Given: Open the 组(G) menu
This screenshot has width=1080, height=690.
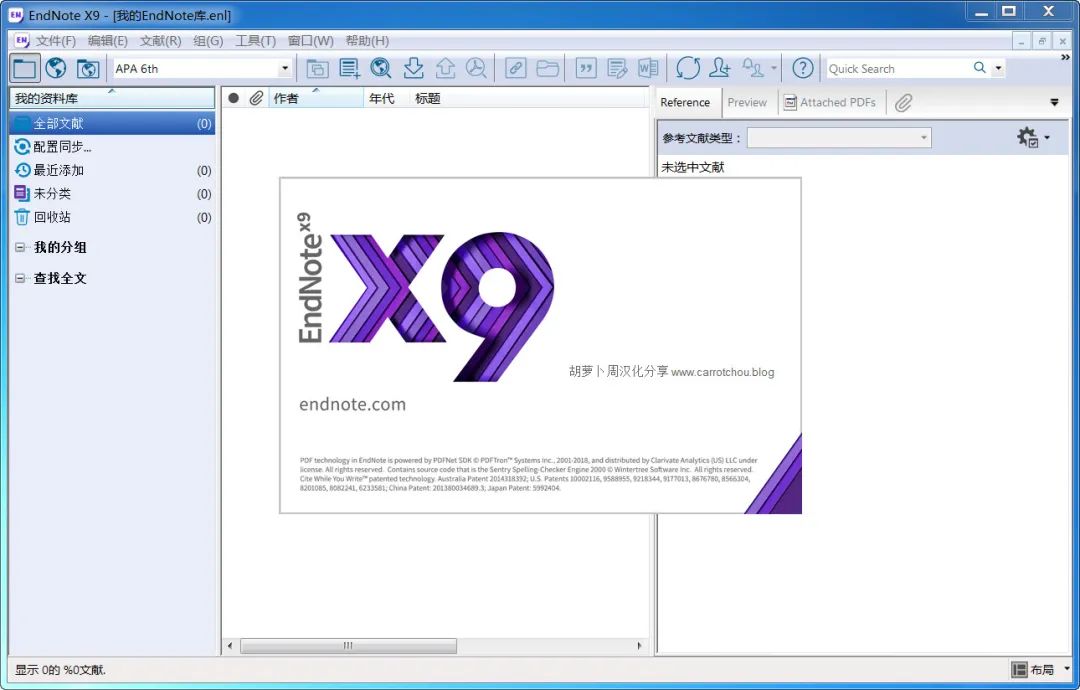Looking at the screenshot, I should (208, 41).
